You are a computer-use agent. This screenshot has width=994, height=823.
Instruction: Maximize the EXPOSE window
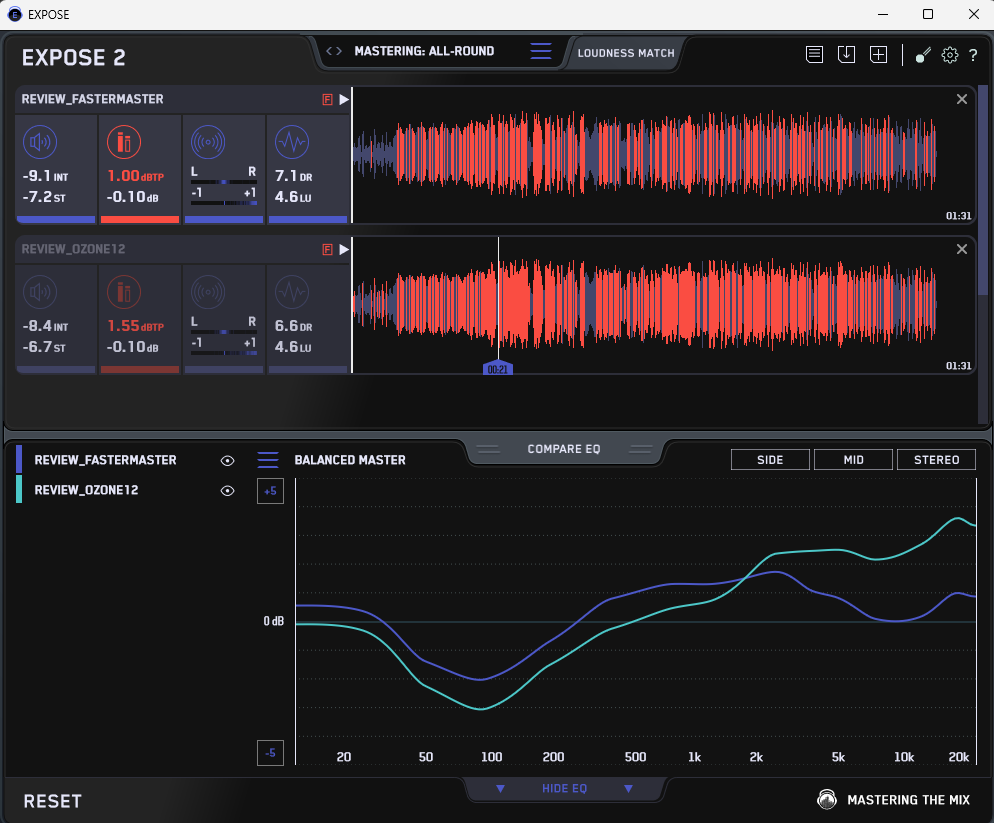point(927,14)
